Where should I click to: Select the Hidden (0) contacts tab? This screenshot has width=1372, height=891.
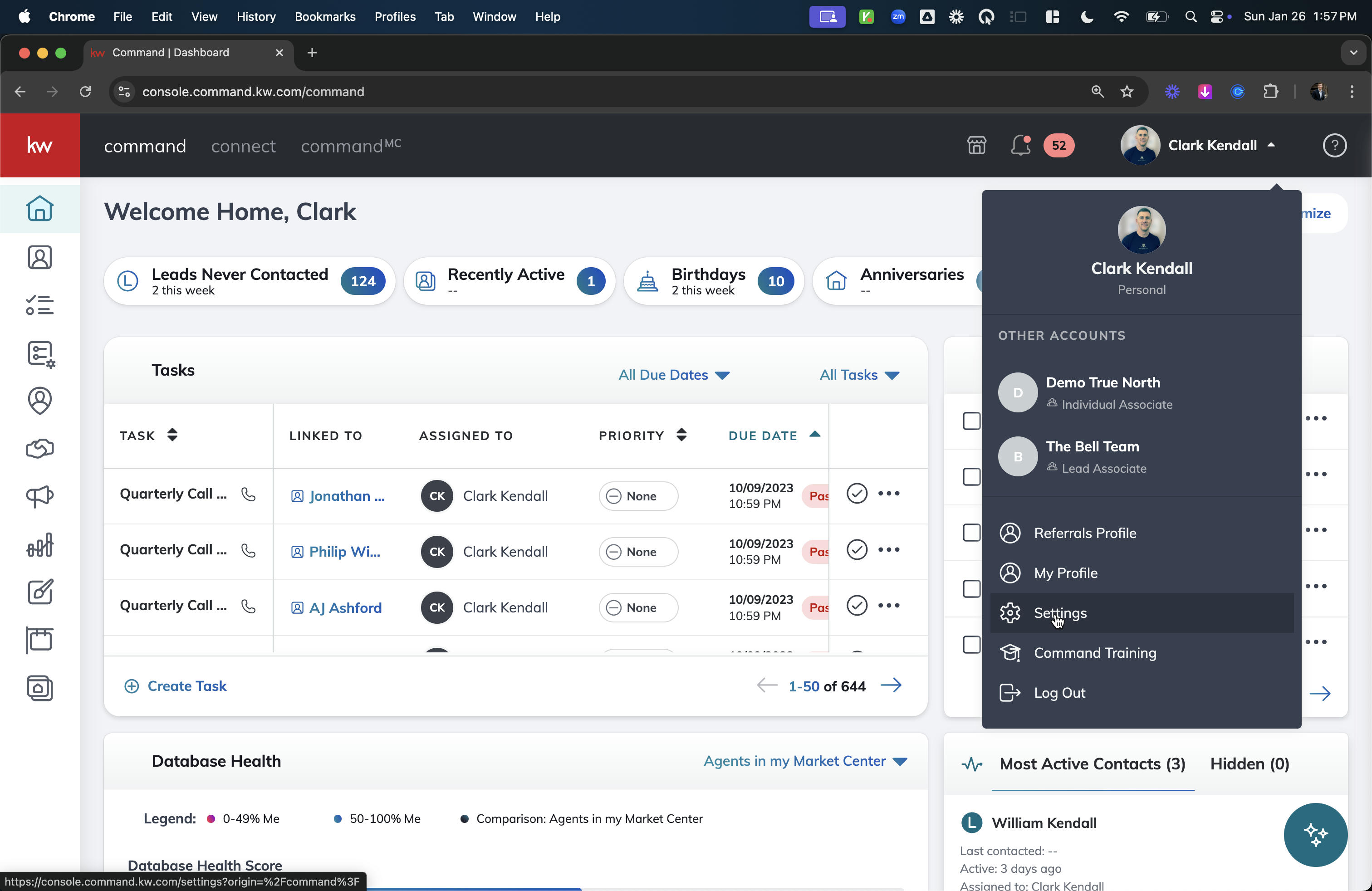point(1250,764)
